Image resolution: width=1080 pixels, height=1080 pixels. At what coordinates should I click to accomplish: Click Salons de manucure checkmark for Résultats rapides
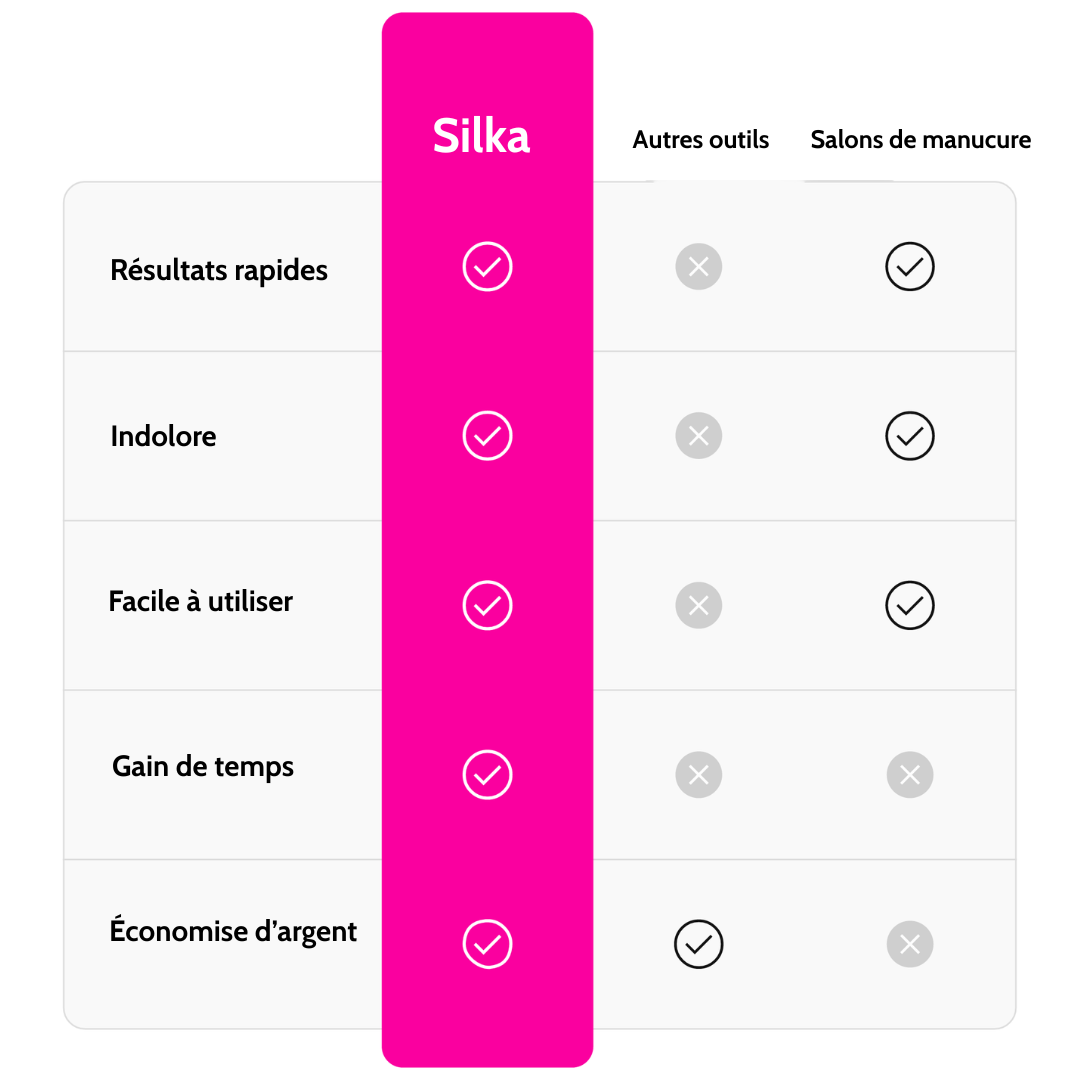[x=910, y=267]
